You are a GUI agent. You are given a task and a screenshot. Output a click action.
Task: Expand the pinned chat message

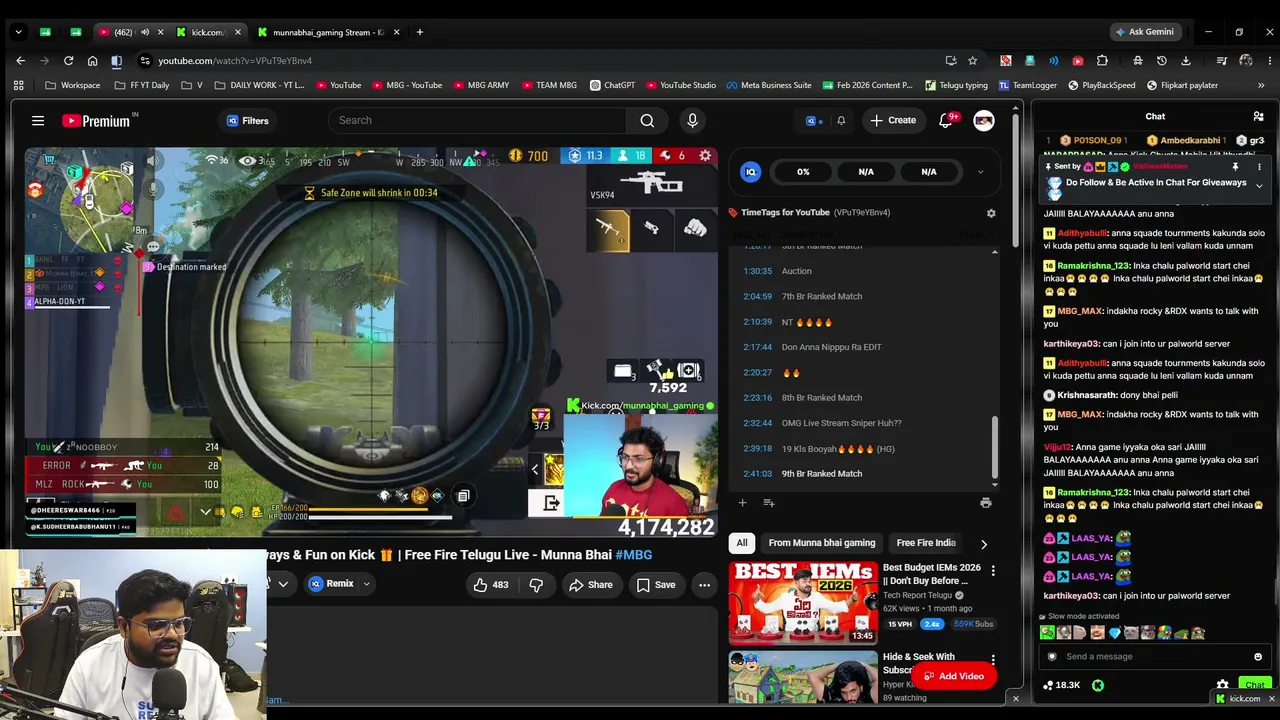(1259, 186)
